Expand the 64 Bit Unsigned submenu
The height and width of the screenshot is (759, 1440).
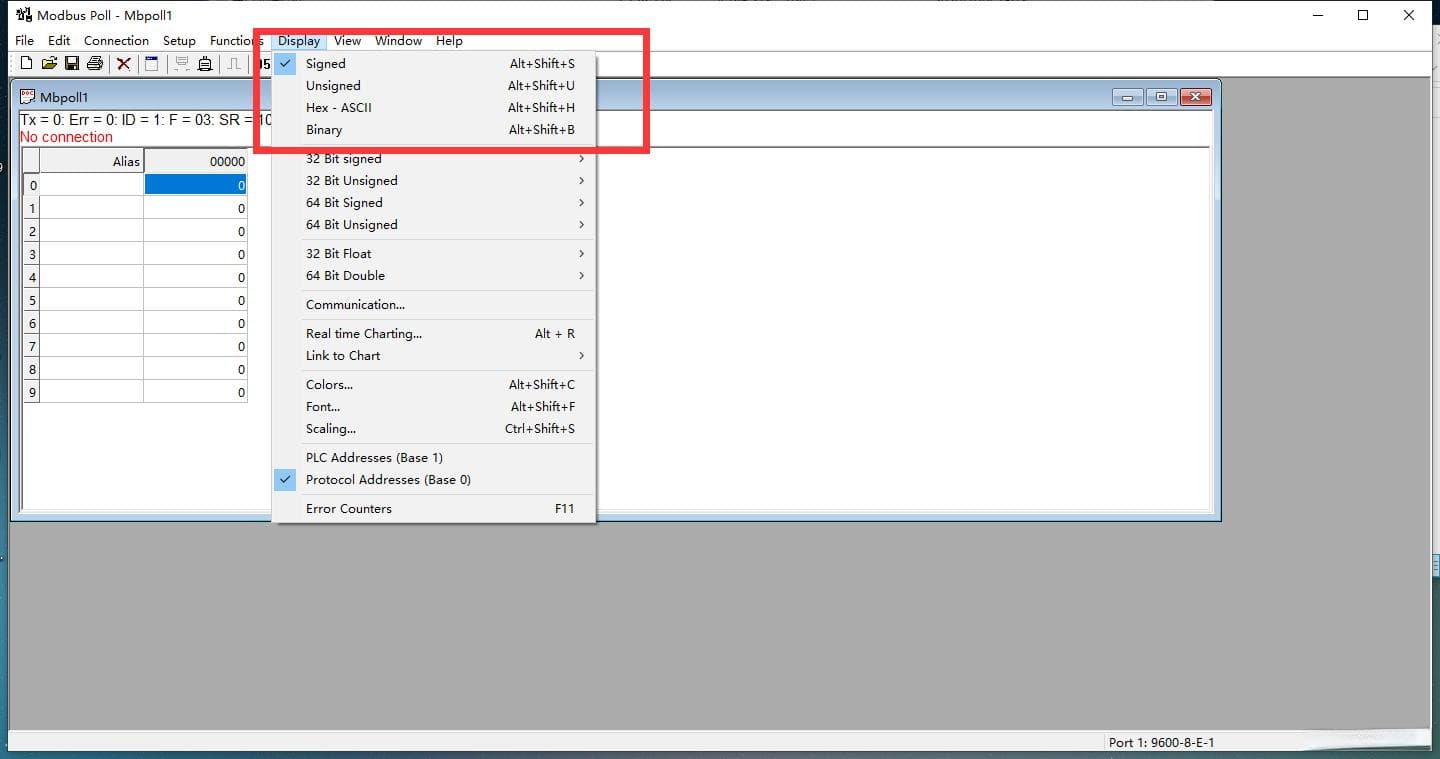434,225
